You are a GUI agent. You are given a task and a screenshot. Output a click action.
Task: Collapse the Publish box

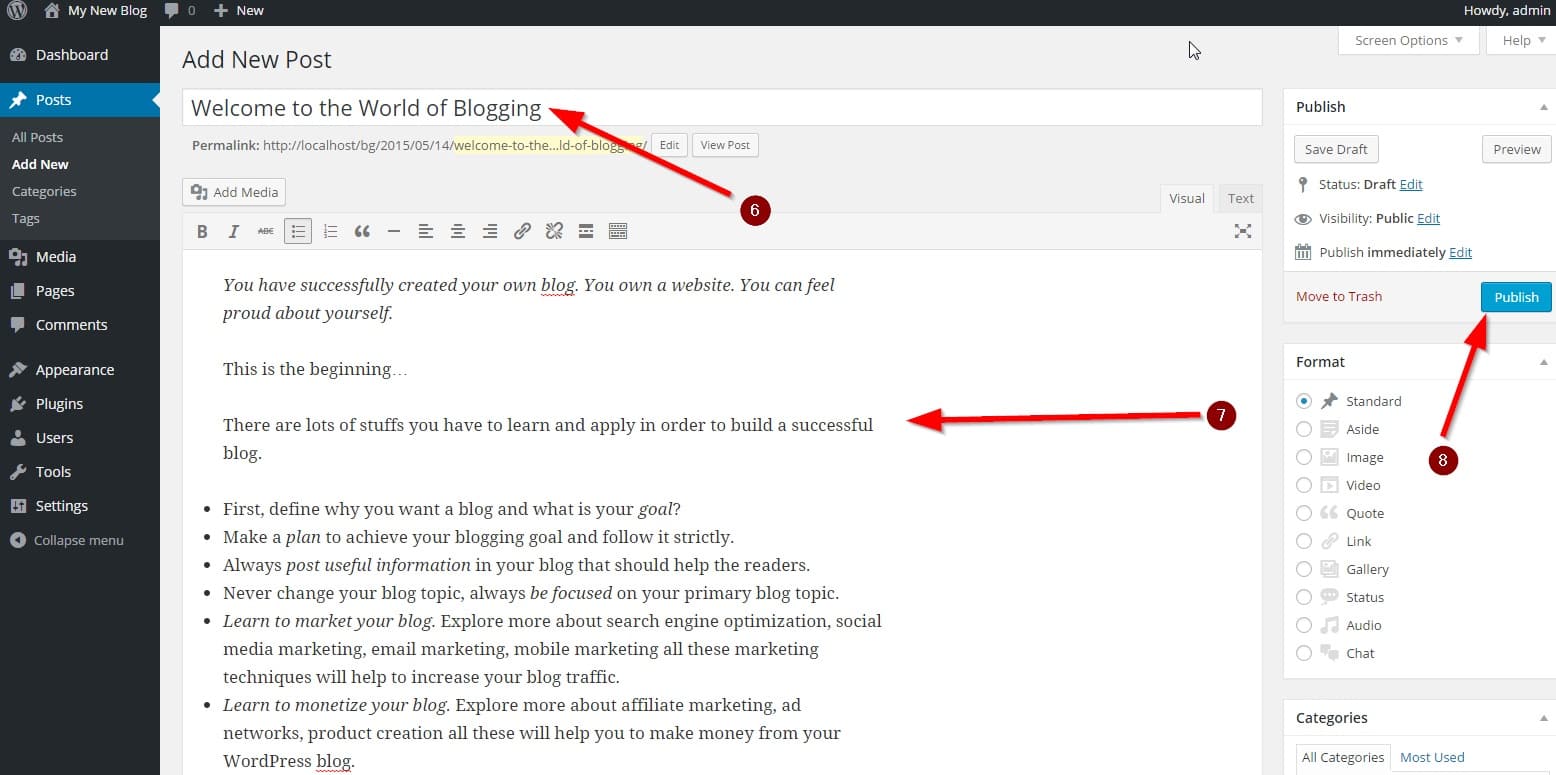(x=1543, y=107)
